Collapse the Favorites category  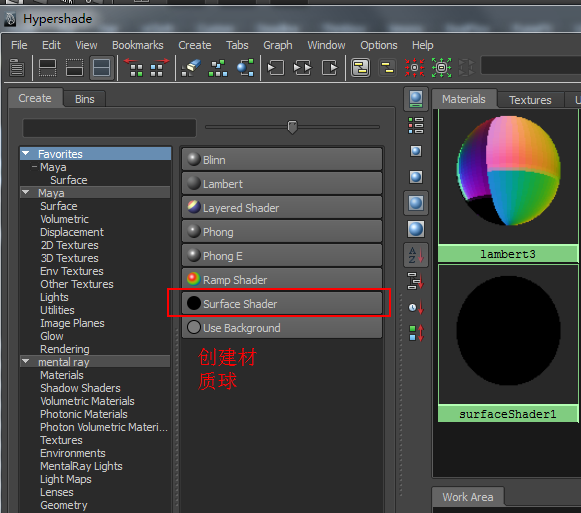coord(26,153)
